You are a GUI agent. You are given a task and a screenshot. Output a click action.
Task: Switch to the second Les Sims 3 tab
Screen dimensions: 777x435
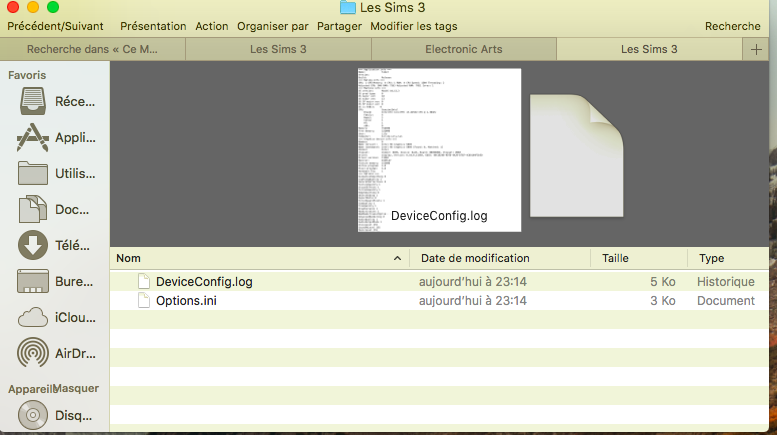278,49
